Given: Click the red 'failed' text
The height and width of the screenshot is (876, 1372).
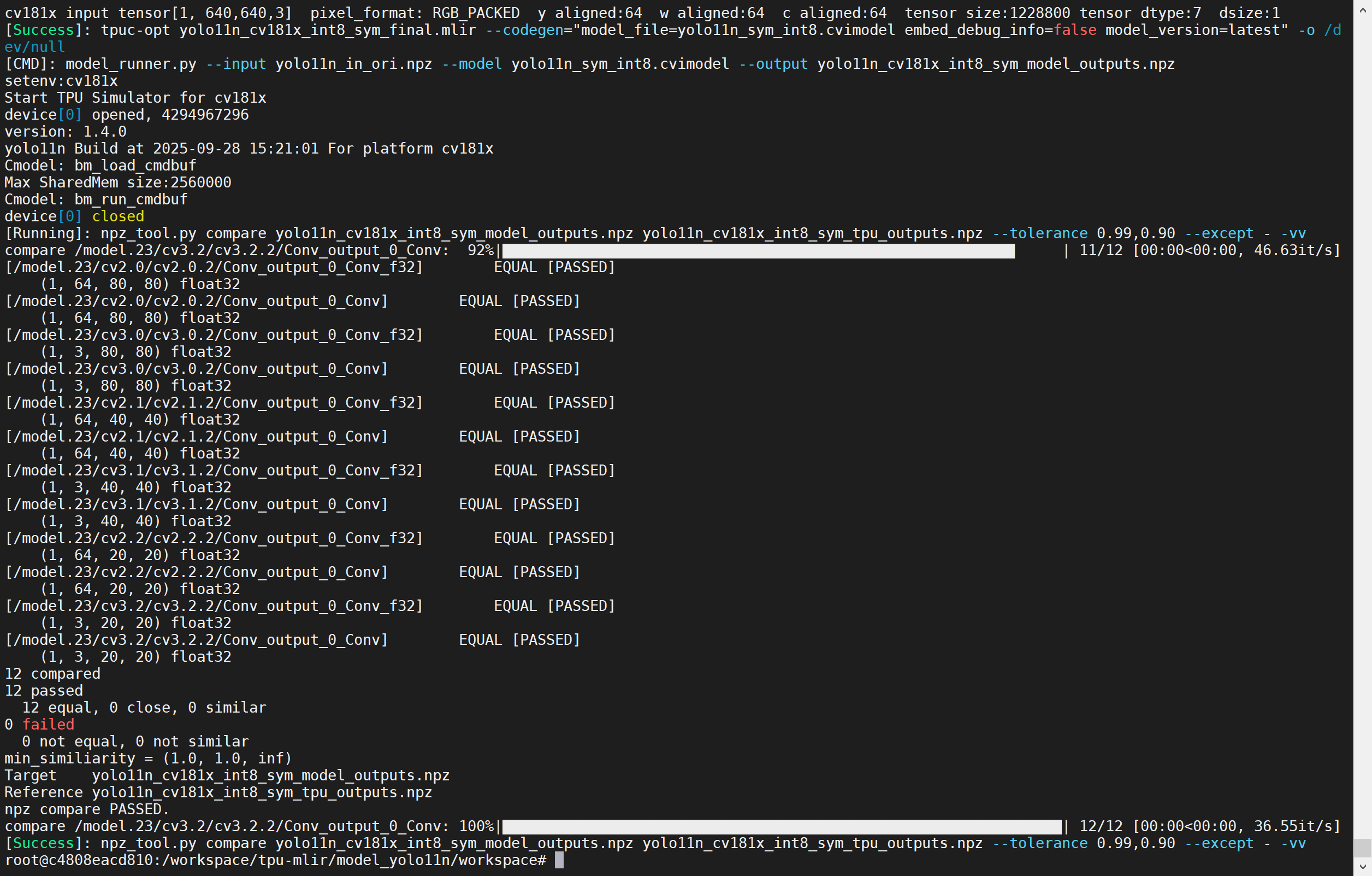Looking at the screenshot, I should (49, 725).
